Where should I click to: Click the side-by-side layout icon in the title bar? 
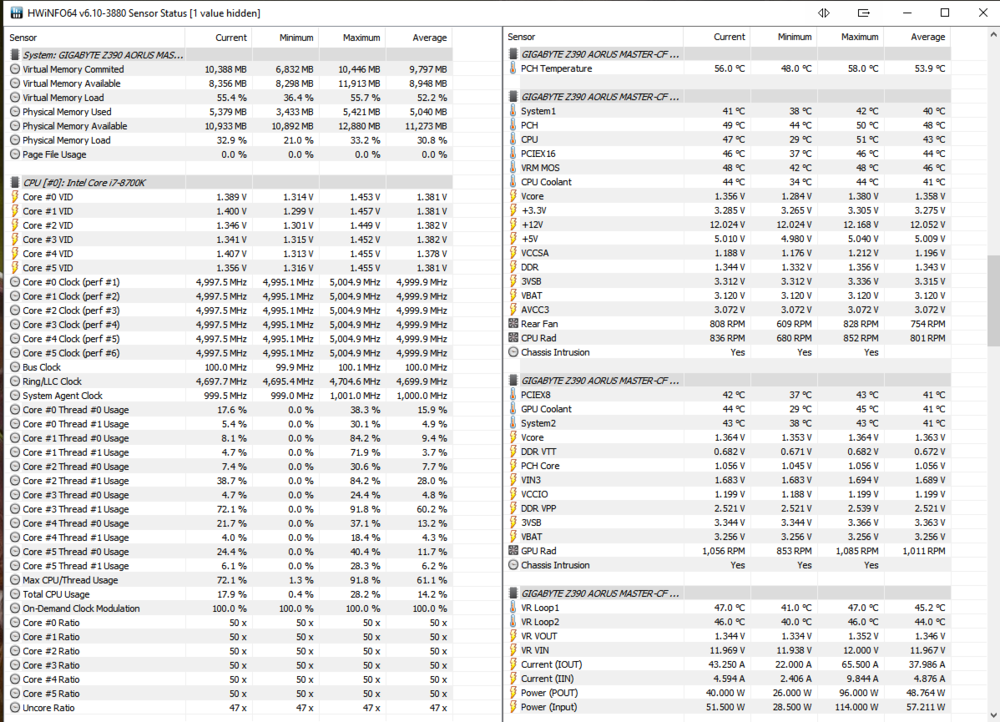pyautogui.click(x=824, y=12)
